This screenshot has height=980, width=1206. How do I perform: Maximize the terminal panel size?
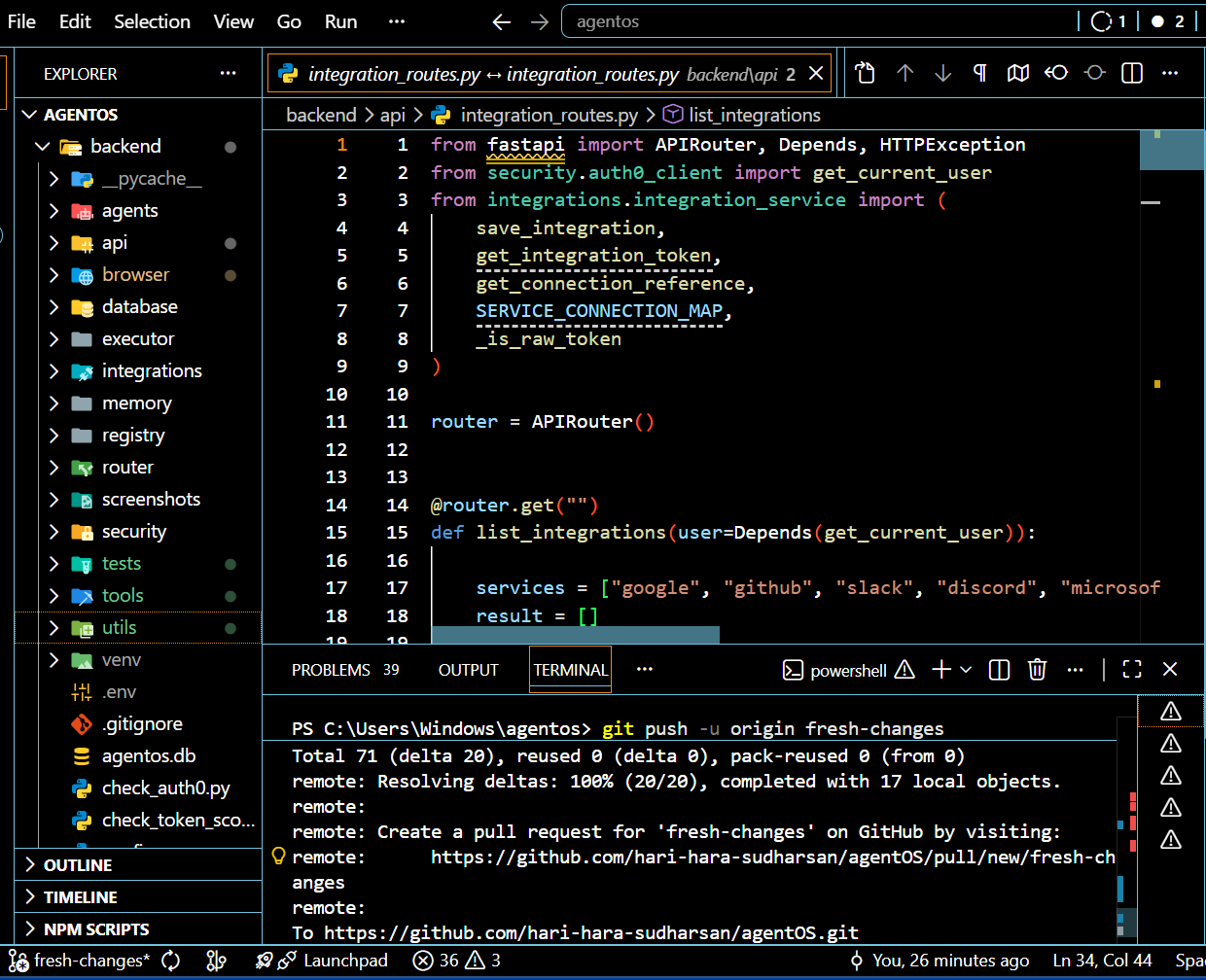(x=1131, y=670)
